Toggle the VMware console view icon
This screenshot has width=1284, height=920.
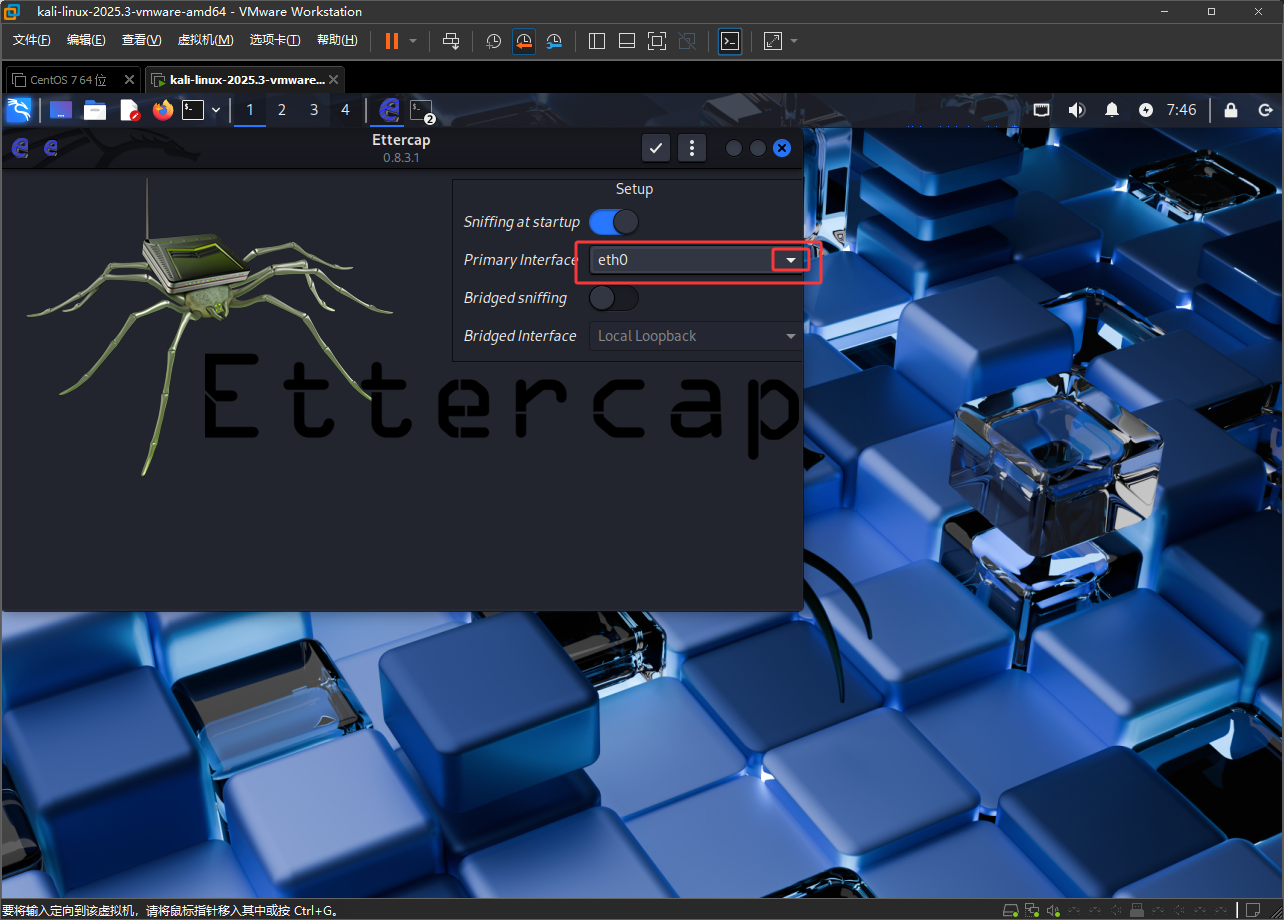730,41
